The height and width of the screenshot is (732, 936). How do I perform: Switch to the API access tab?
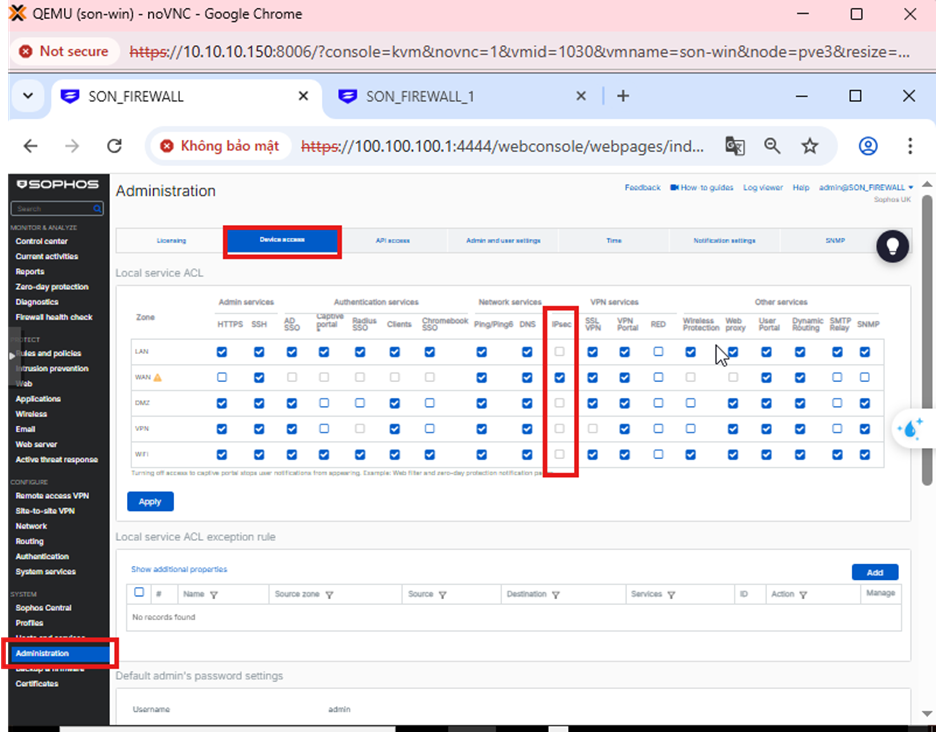point(392,241)
